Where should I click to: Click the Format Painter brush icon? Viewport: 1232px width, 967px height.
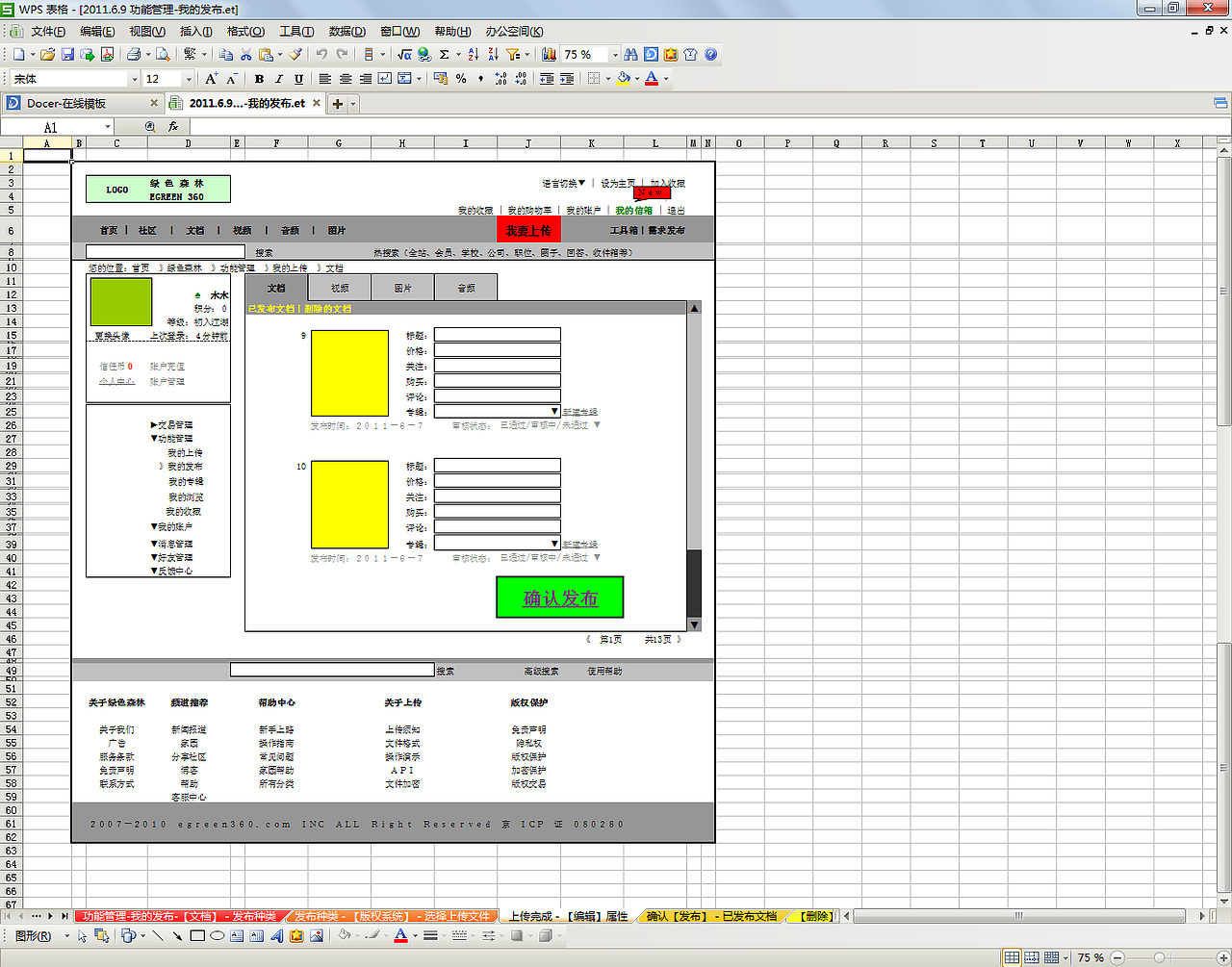[295, 55]
